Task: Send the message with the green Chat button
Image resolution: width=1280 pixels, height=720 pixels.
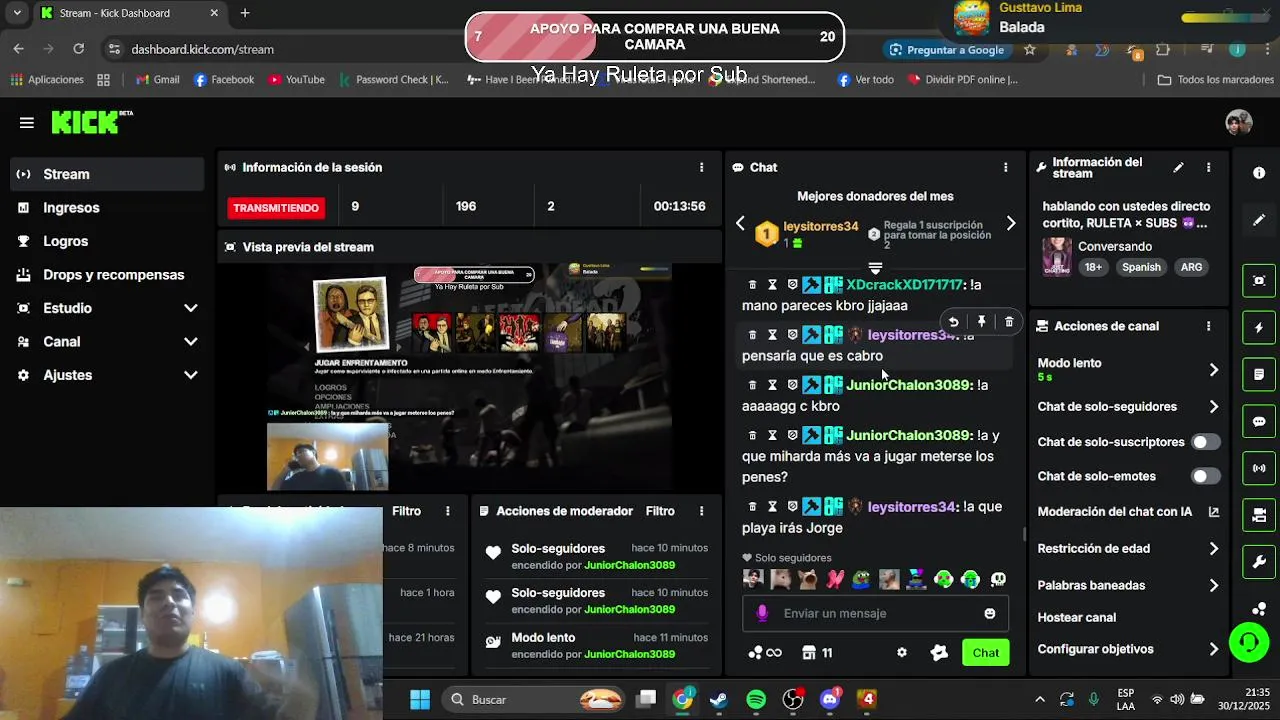Action: point(985,652)
